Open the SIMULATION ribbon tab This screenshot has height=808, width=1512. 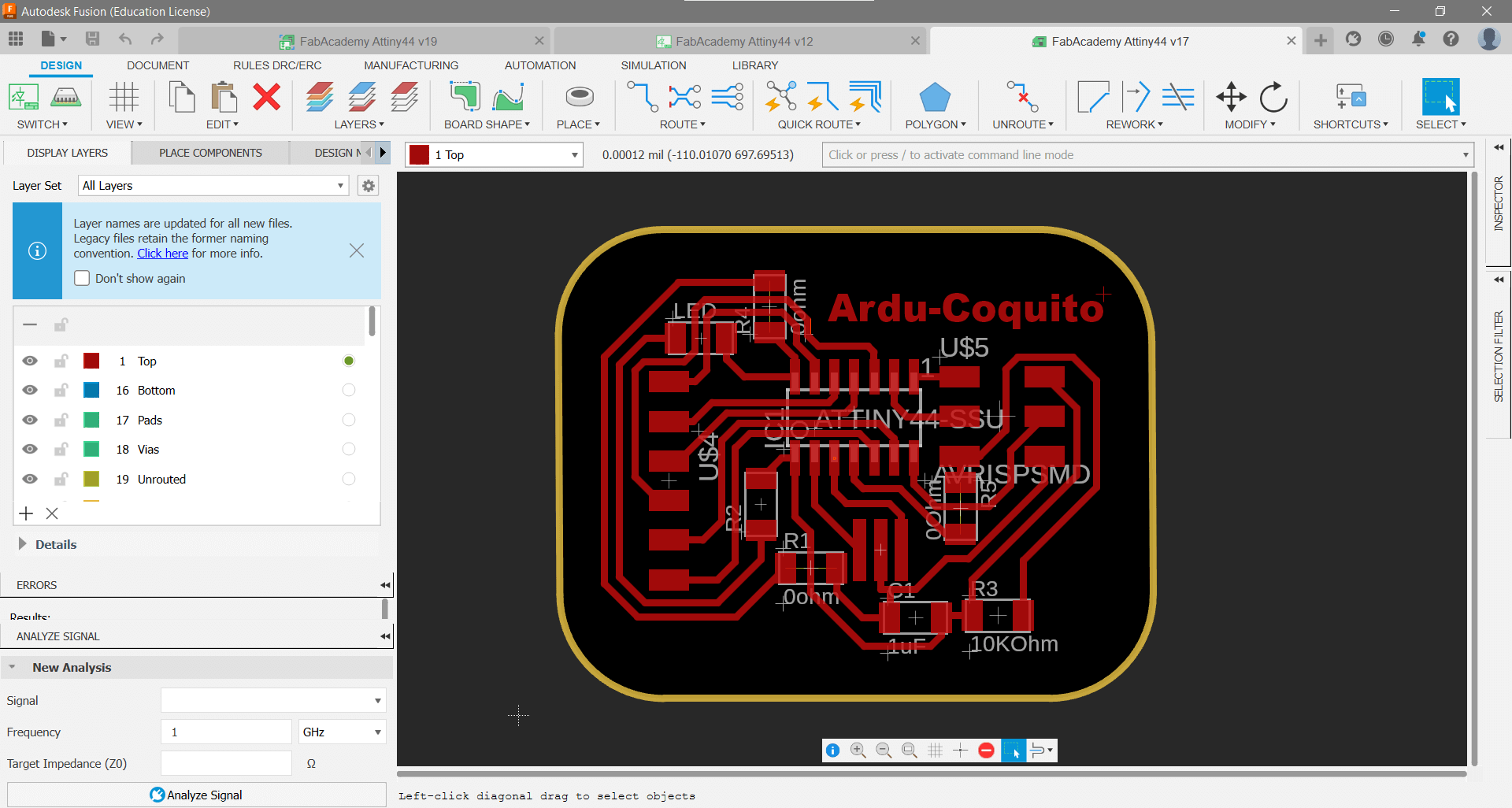[654, 65]
